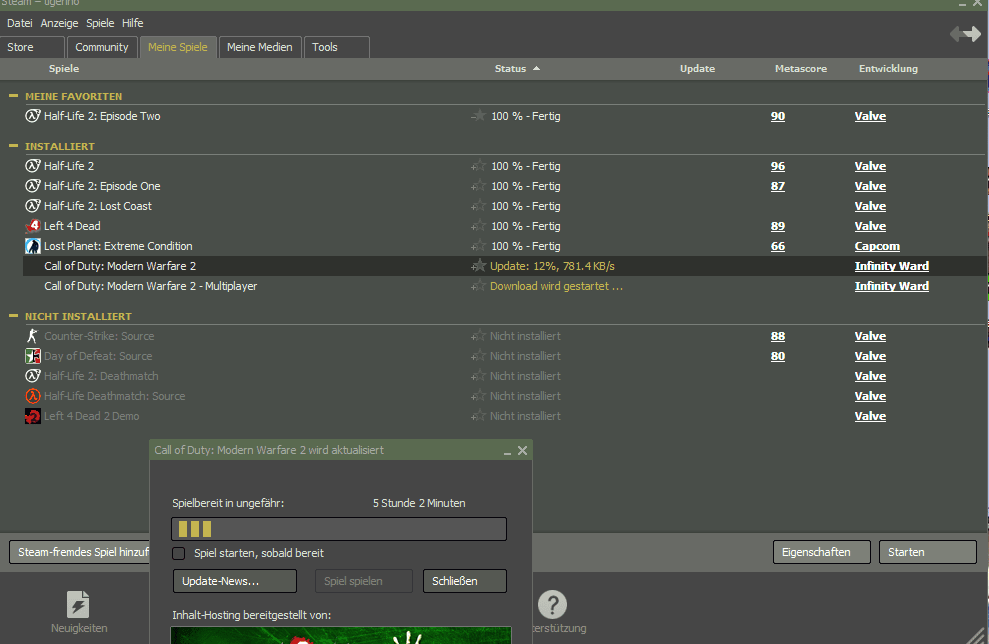Click the 'Update: 12%, 781.4 KB/s' status text
The width and height of the screenshot is (989, 644).
point(552,266)
